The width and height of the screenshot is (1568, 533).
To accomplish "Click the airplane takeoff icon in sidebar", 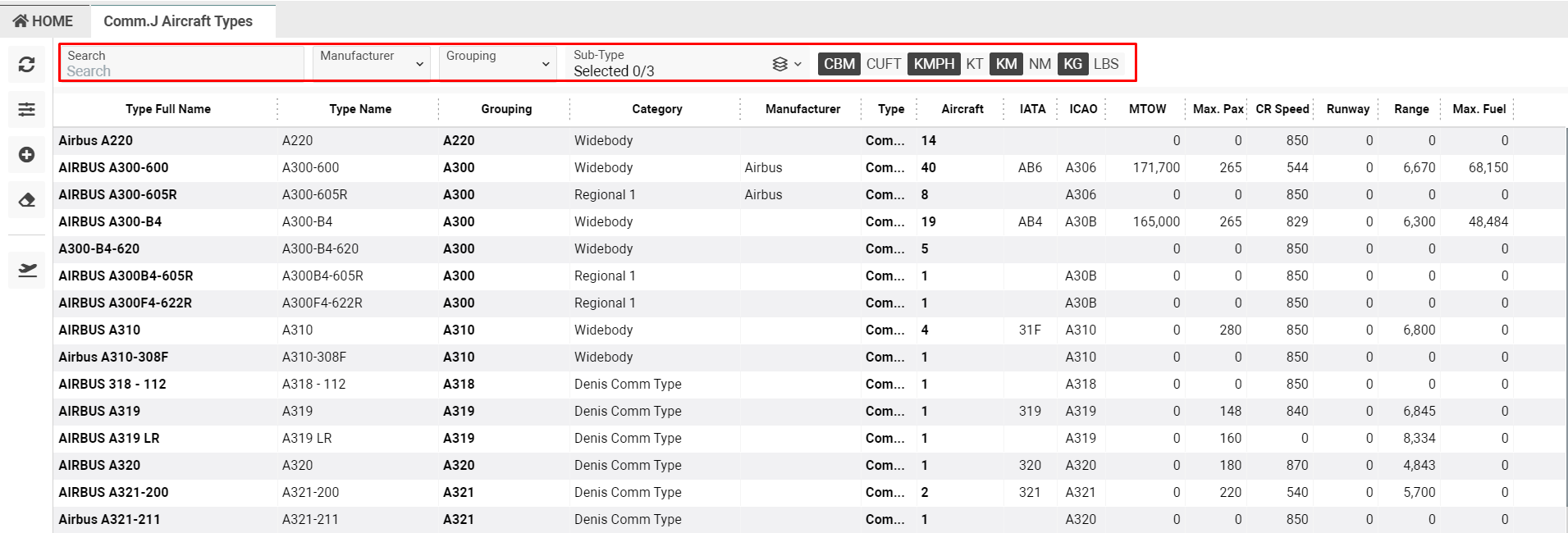I will [26, 270].
